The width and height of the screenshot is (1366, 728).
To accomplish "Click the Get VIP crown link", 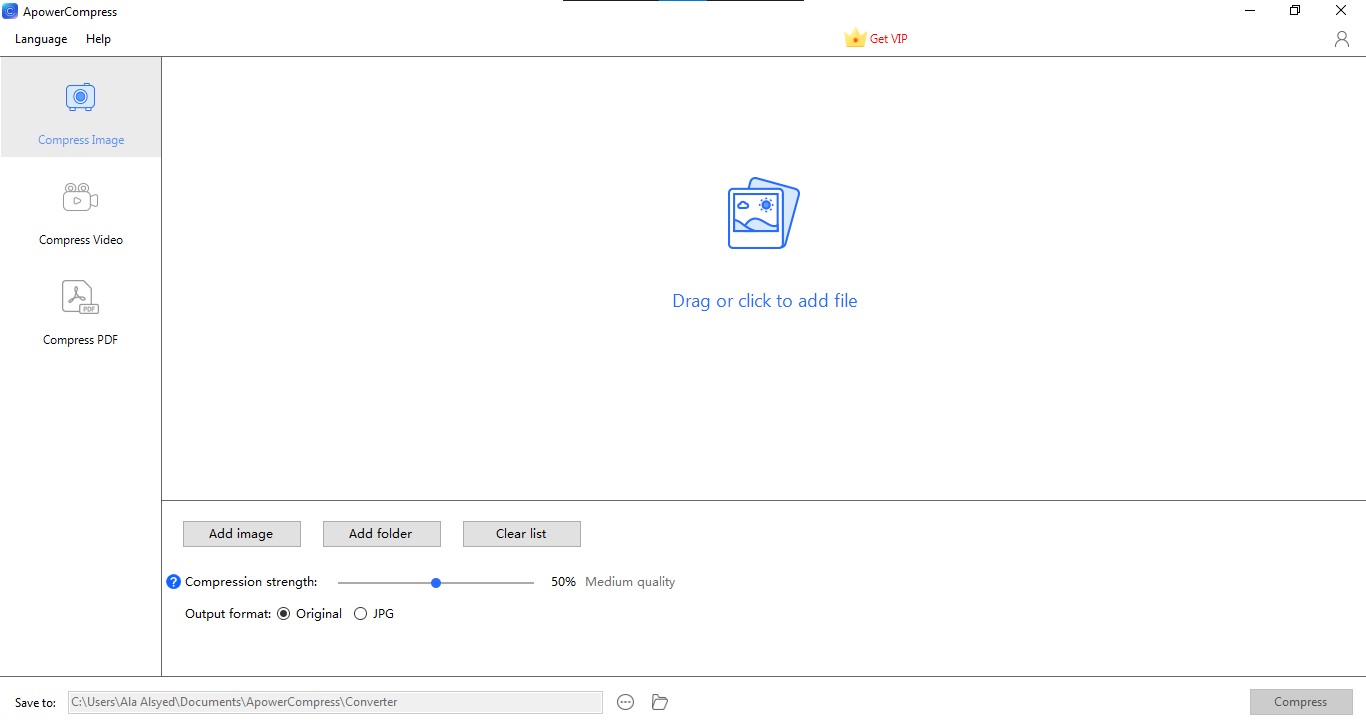I will click(x=876, y=38).
